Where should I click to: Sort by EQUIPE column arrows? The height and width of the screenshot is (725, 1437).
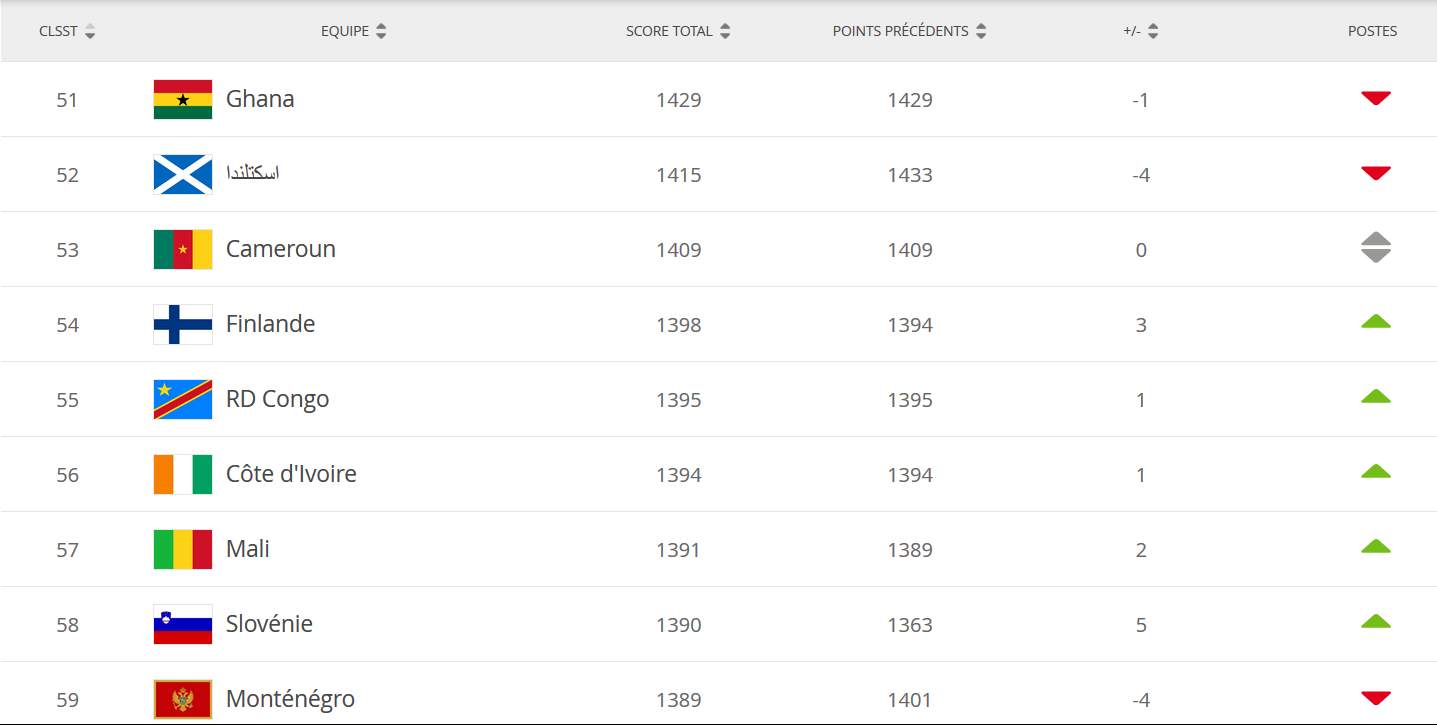tap(381, 31)
